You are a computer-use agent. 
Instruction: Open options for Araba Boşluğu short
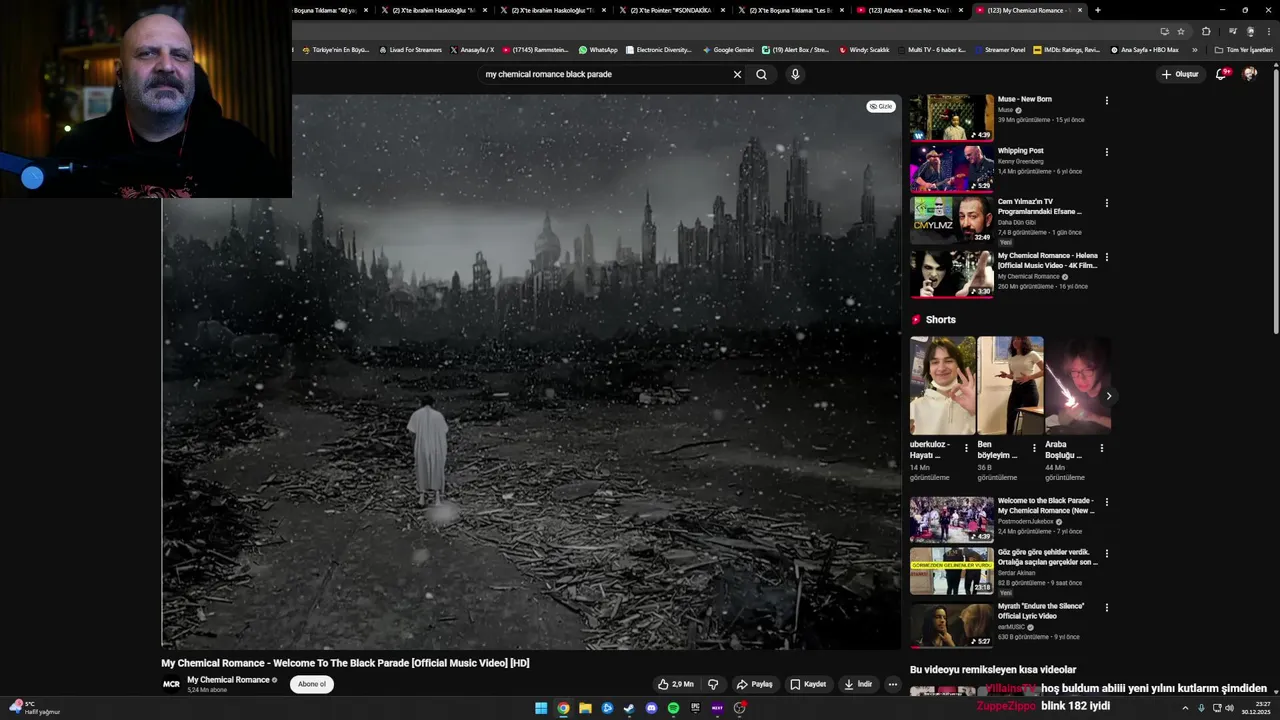coord(1101,448)
